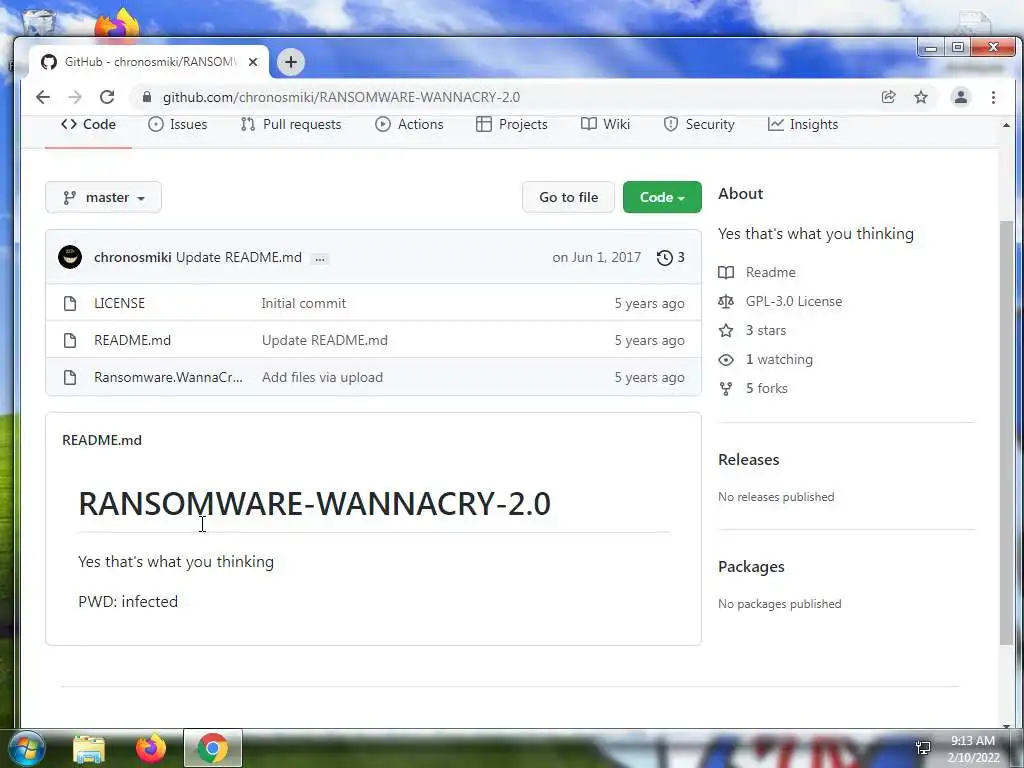
Task: Click the page vertical scrollbar thumb
Action: point(1006,431)
